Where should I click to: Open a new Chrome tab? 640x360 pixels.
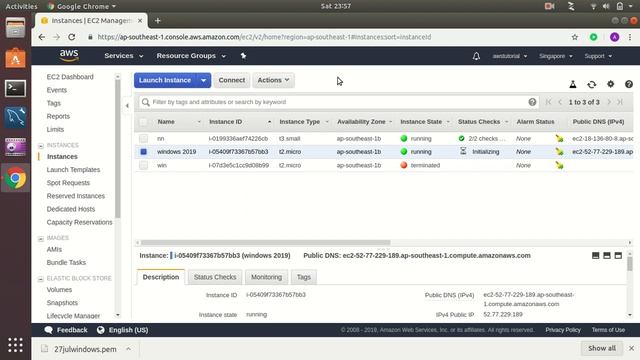coord(158,20)
